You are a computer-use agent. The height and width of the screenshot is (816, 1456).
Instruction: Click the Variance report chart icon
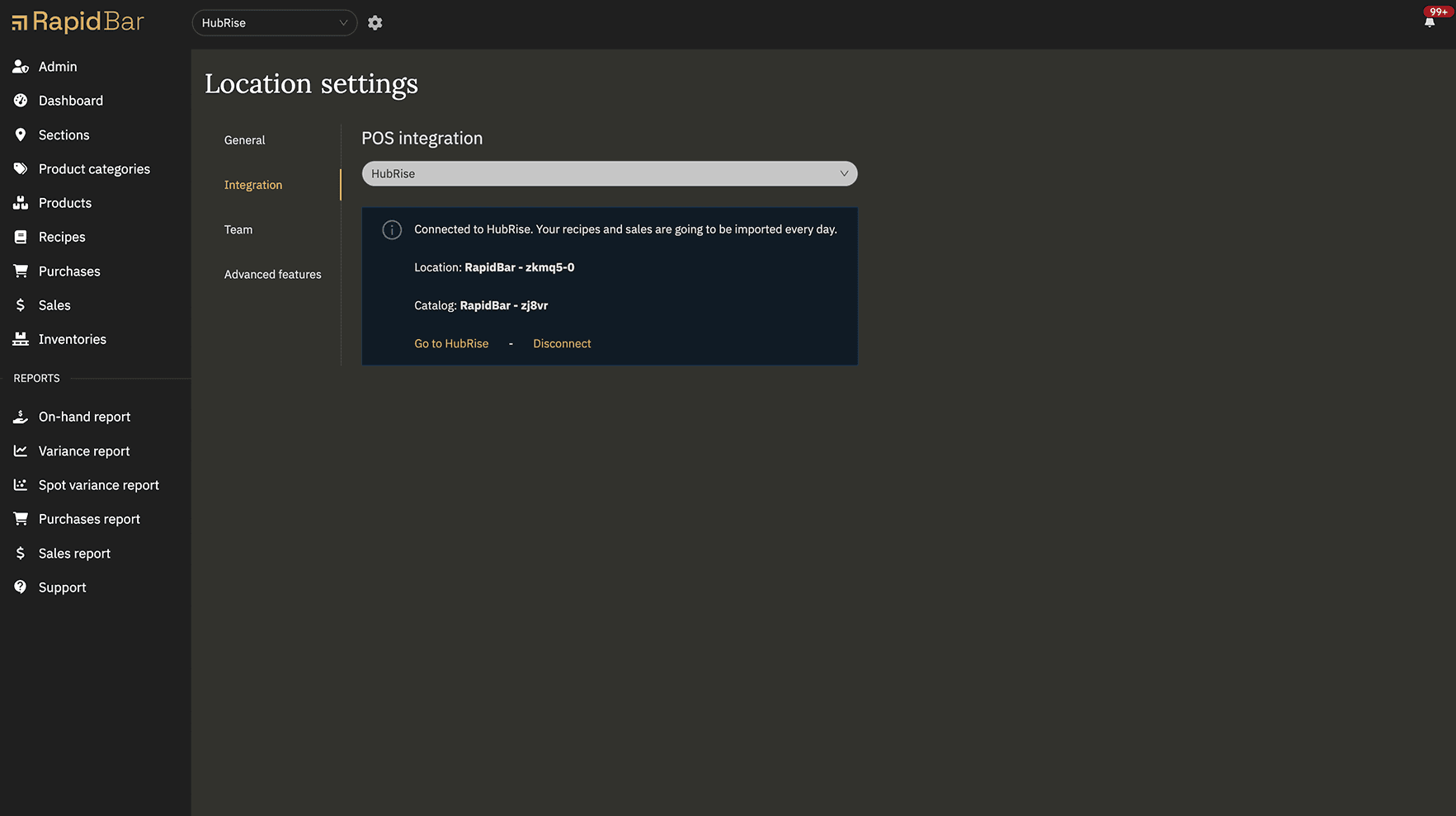click(21, 450)
